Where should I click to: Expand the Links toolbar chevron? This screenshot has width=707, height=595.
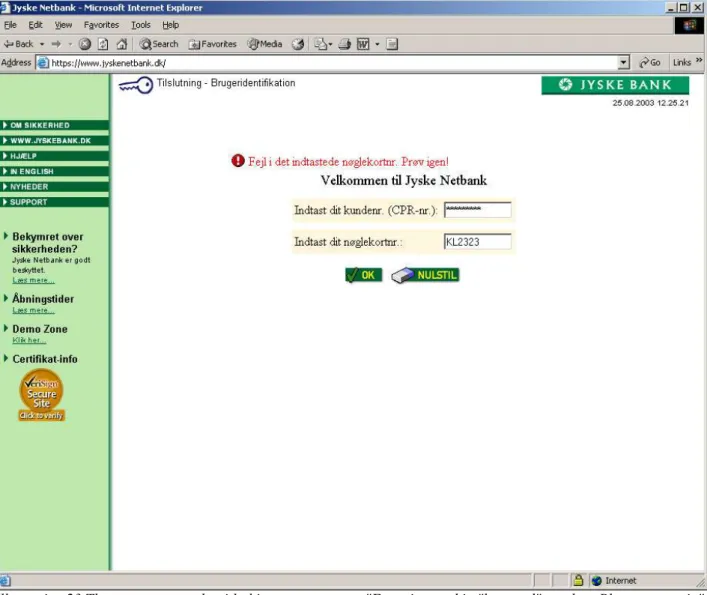click(x=699, y=60)
